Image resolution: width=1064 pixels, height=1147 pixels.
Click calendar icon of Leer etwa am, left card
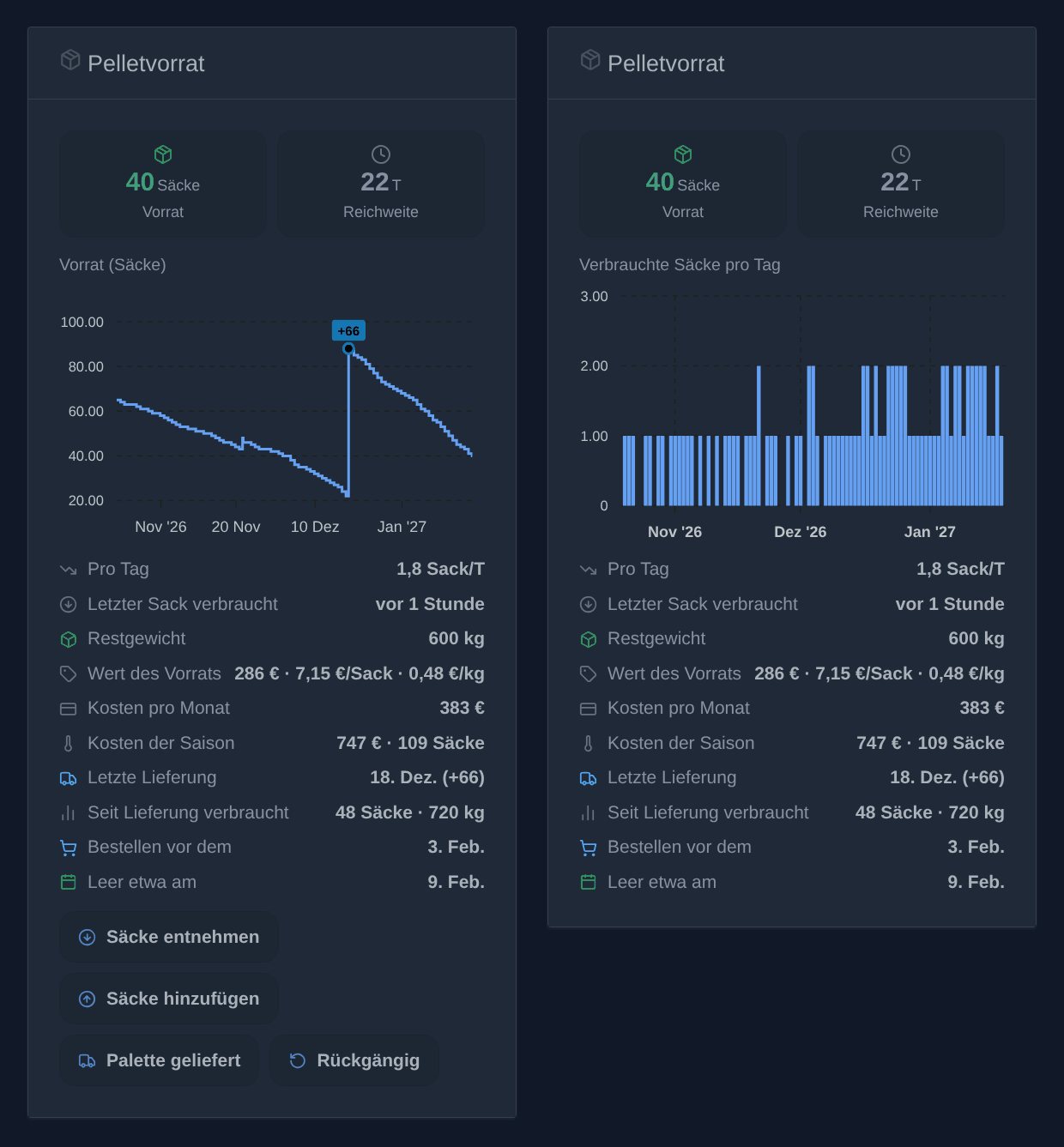69,882
